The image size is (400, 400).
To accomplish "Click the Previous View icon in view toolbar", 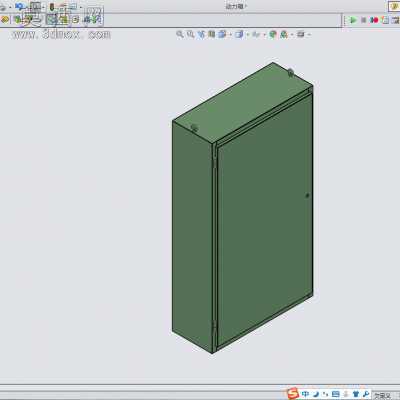I will pyautogui.click(x=201, y=34).
